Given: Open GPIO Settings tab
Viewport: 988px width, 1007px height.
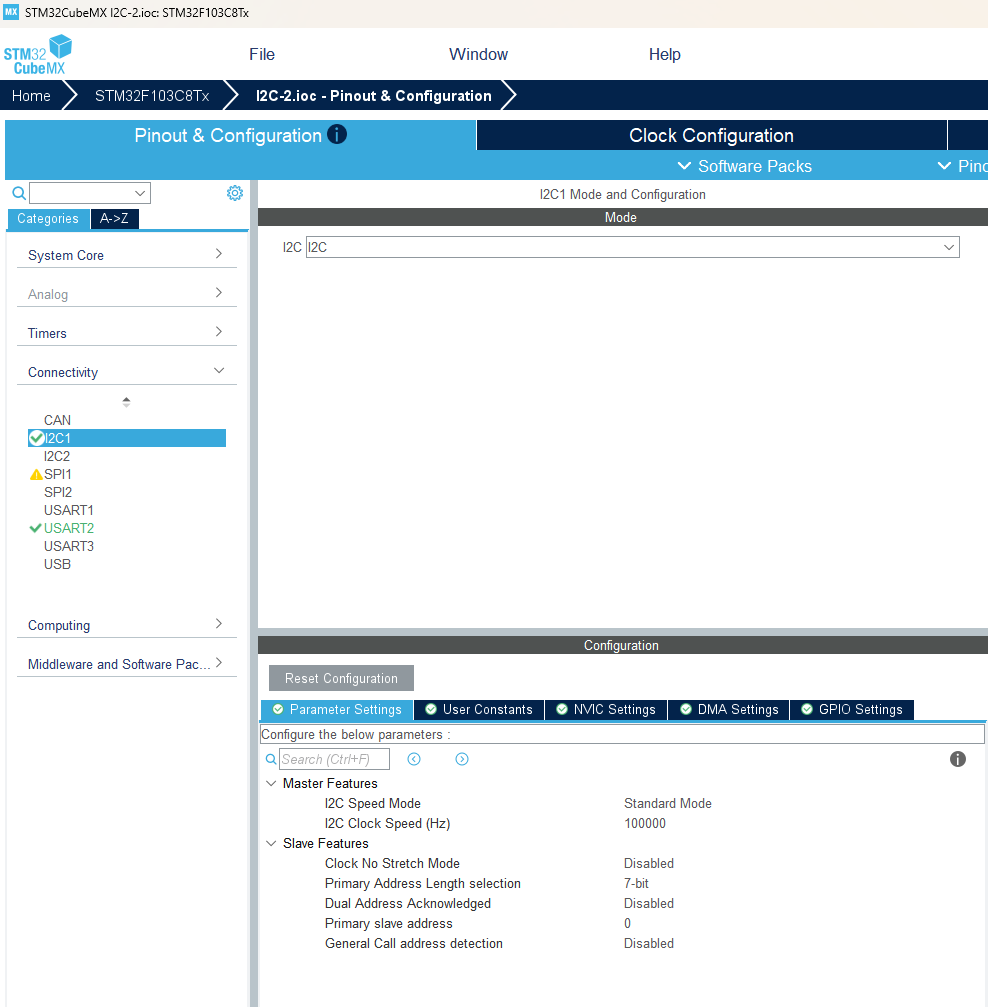Looking at the screenshot, I should (x=852, y=709).
